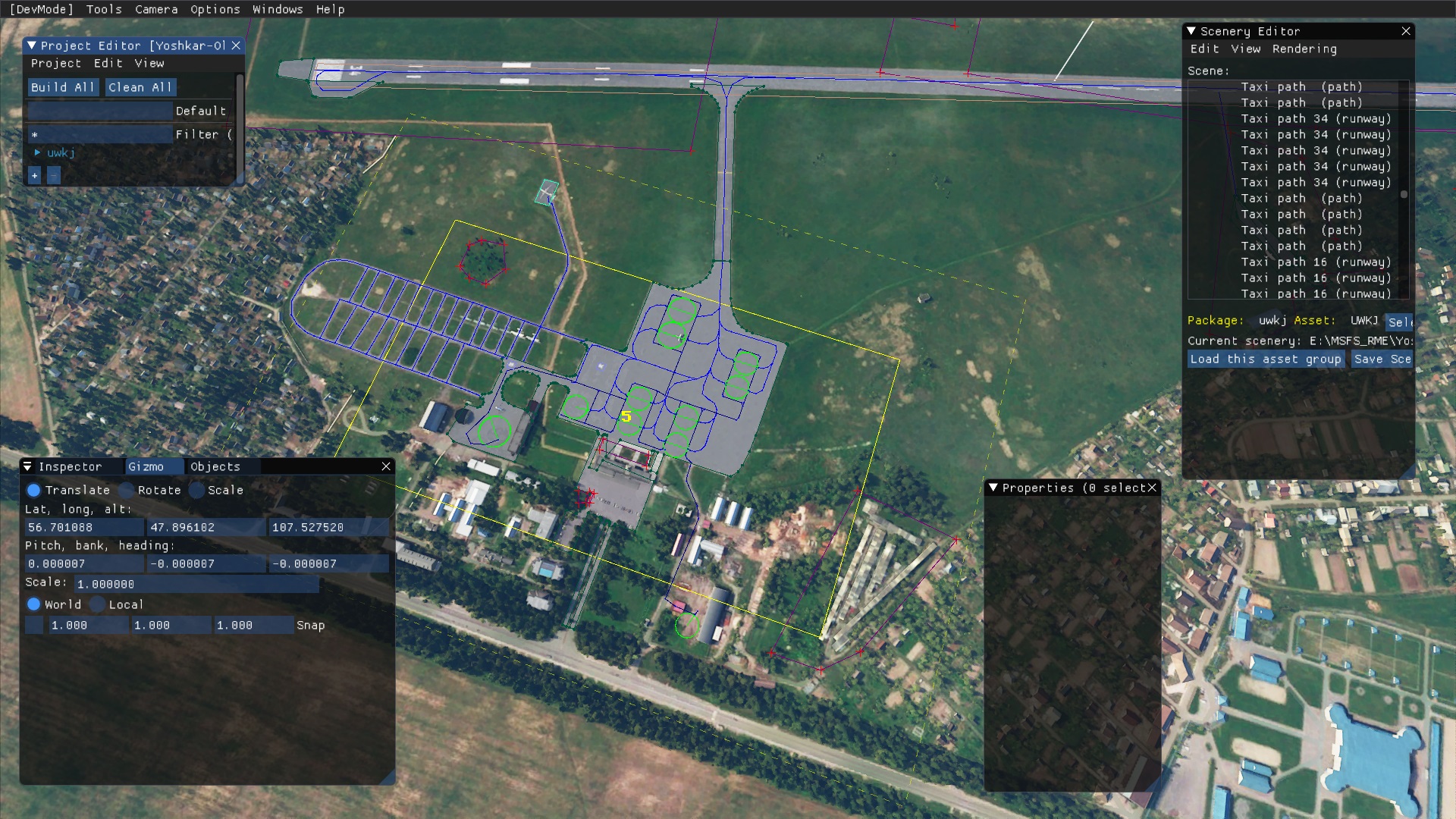1456x819 pixels.
Task: Open the Rendering menu in Scenery Editor
Action: tap(1304, 49)
